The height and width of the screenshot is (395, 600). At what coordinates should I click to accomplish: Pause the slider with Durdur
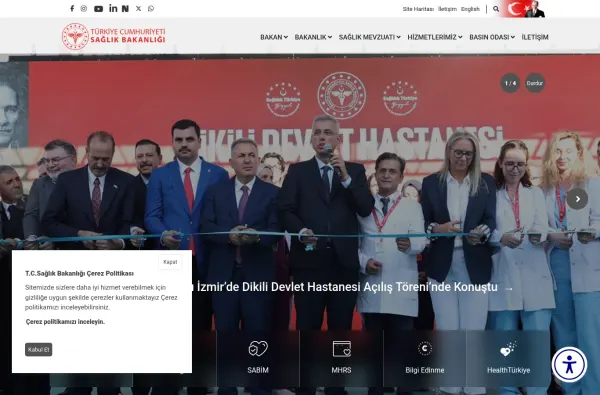click(535, 83)
